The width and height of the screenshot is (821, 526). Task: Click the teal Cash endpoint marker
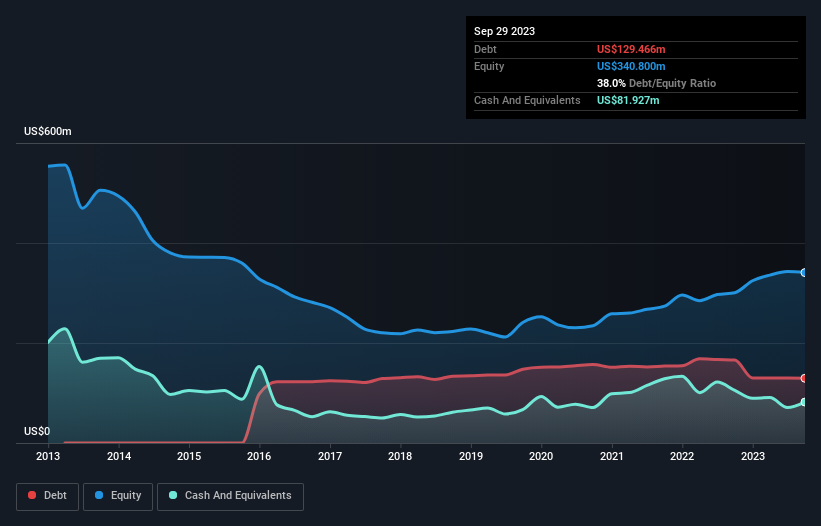pos(804,402)
